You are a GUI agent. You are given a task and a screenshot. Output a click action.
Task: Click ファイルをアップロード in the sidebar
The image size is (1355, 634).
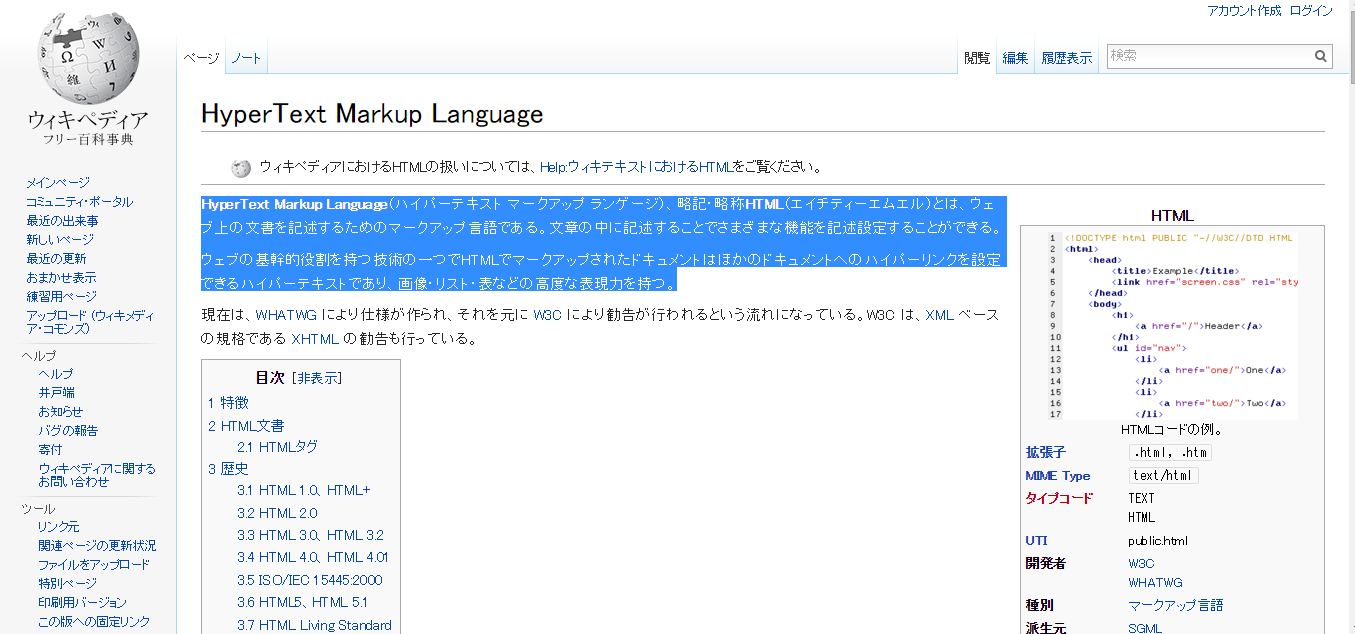(x=94, y=564)
